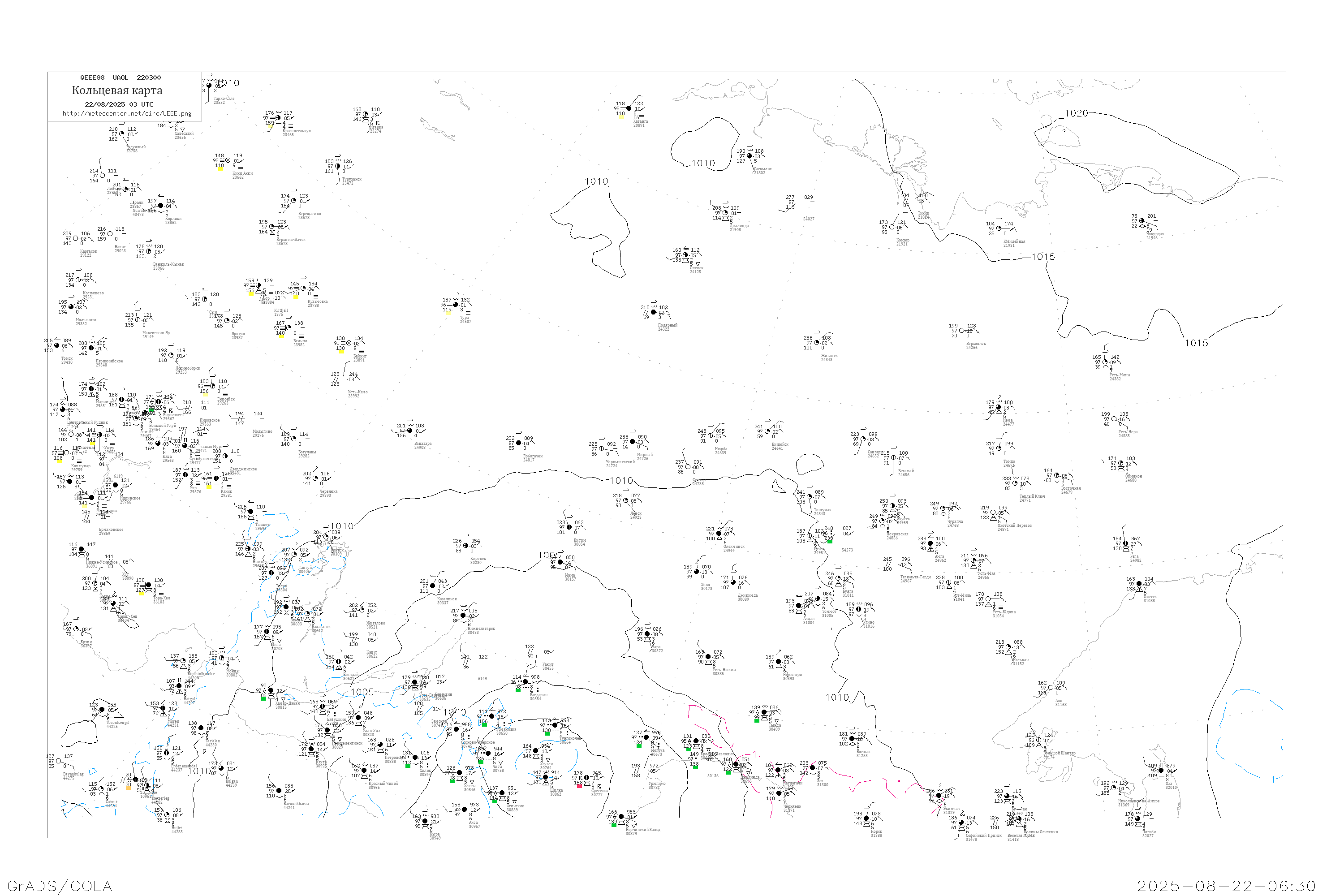Click the Джалинда station name label
1344x896 pixels.
739,226
